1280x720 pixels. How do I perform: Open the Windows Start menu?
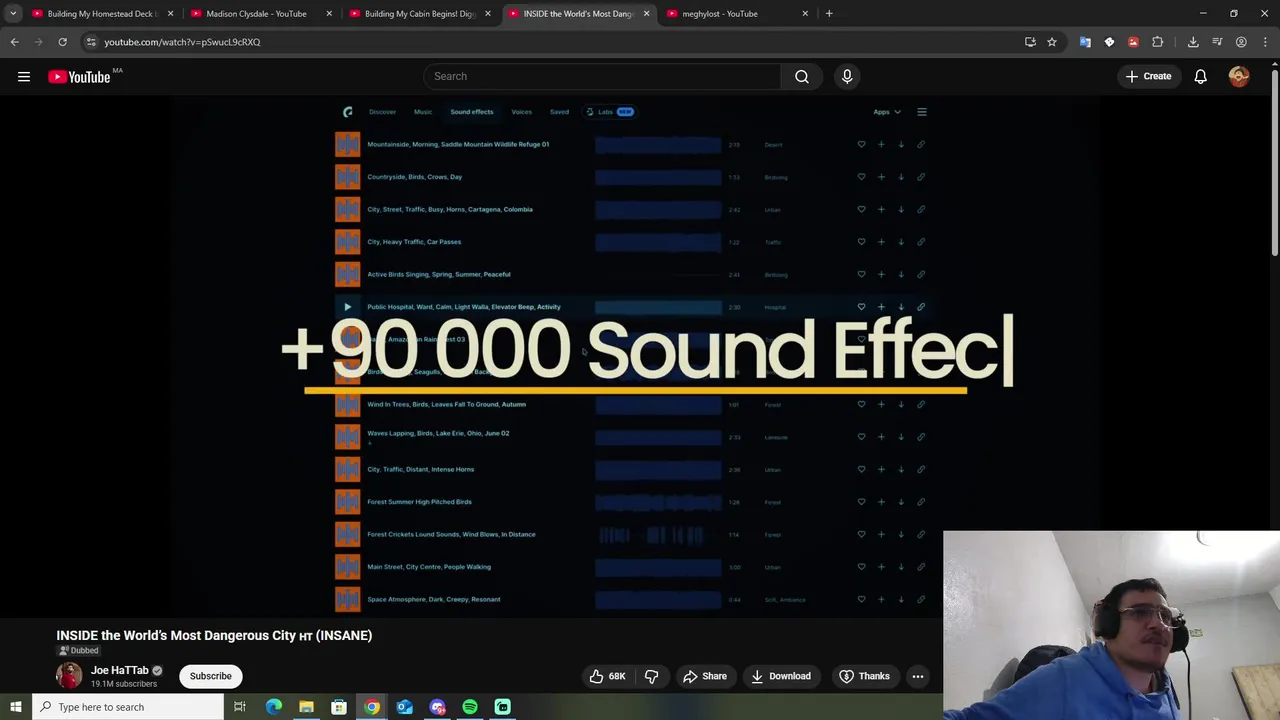pos(15,707)
